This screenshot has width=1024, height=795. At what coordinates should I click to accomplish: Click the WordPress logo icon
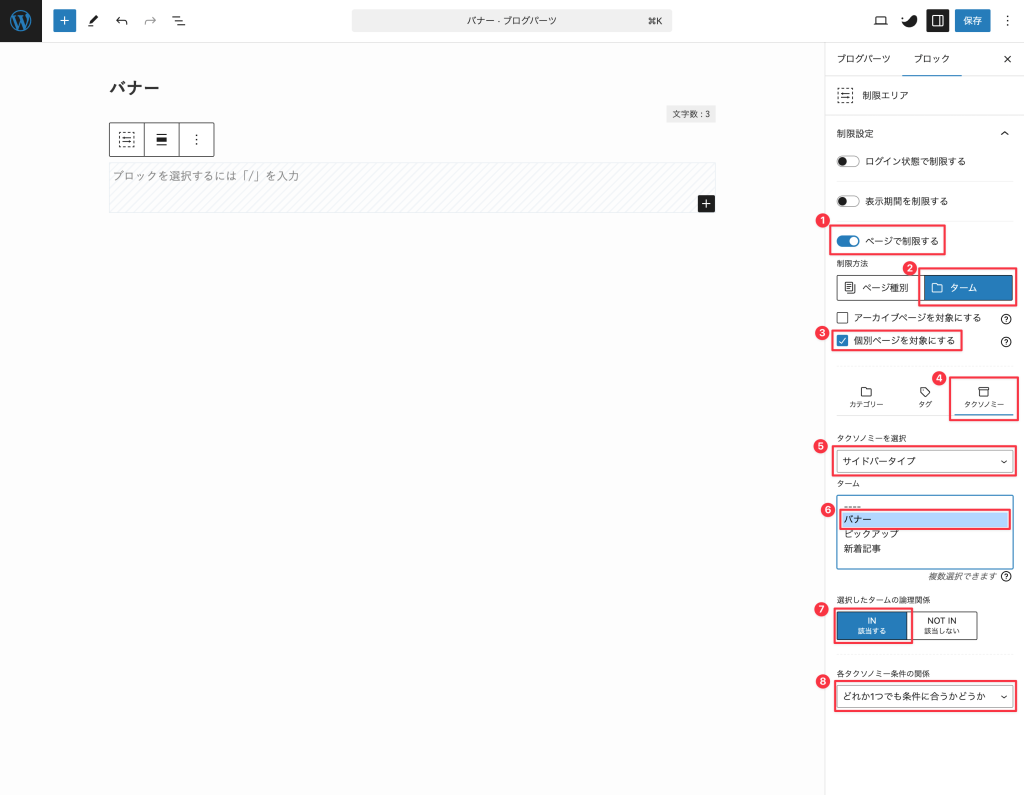tap(20, 20)
